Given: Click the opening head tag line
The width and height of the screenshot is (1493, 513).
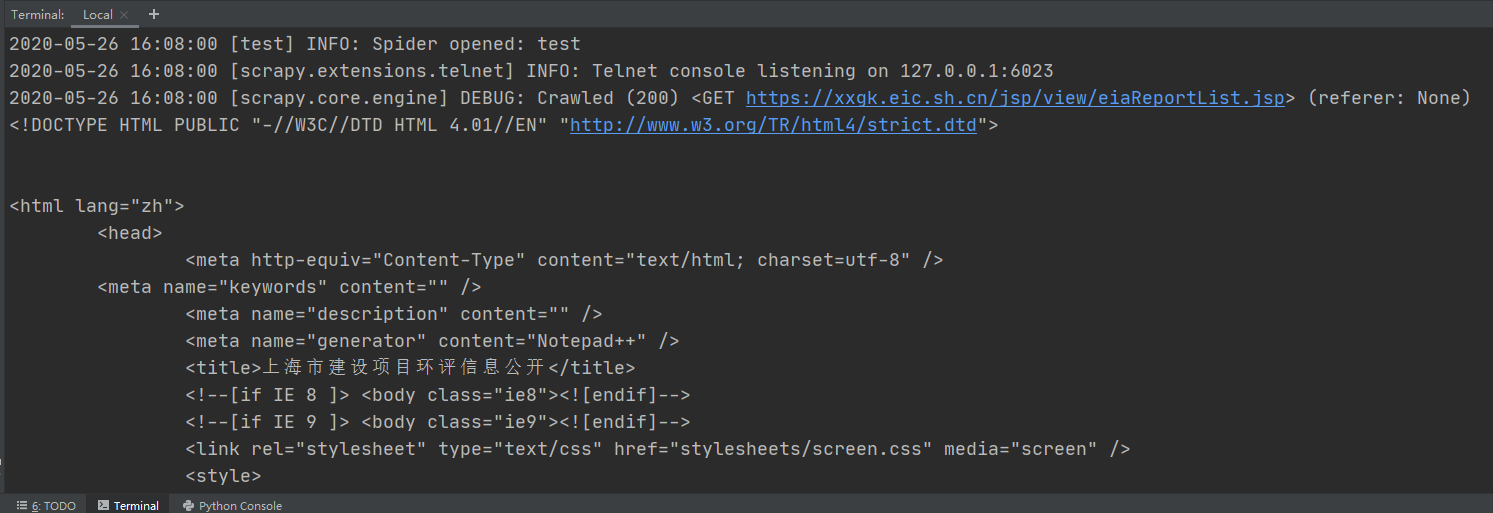Looking at the screenshot, I should pyautogui.click(x=130, y=233).
